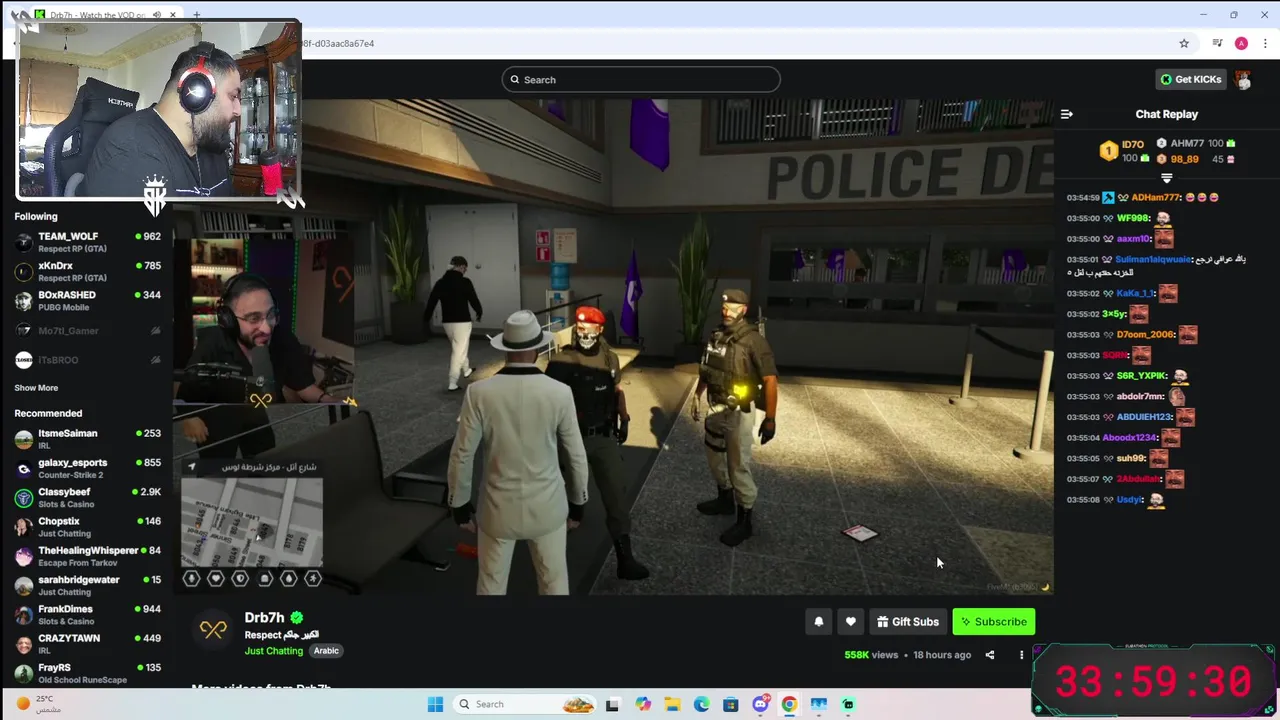Open offline ITsBROO channel

[x=88, y=360]
